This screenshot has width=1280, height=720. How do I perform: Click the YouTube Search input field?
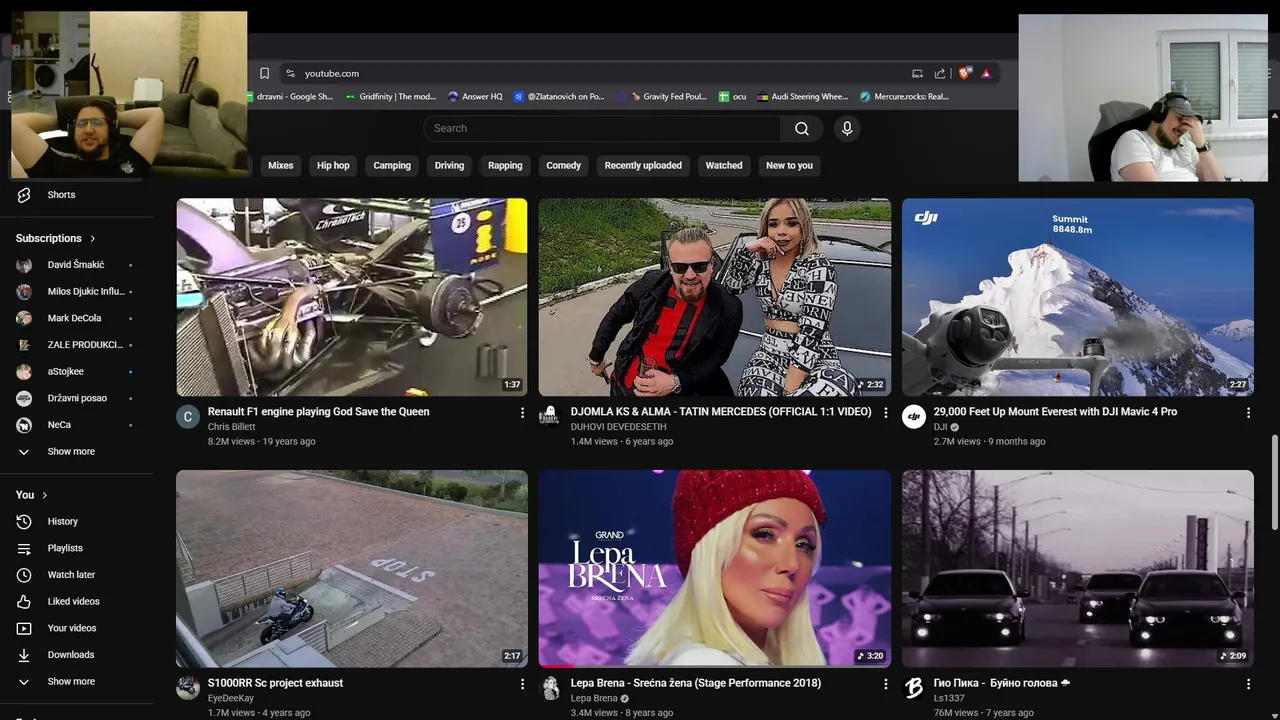(x=602, y=128)
